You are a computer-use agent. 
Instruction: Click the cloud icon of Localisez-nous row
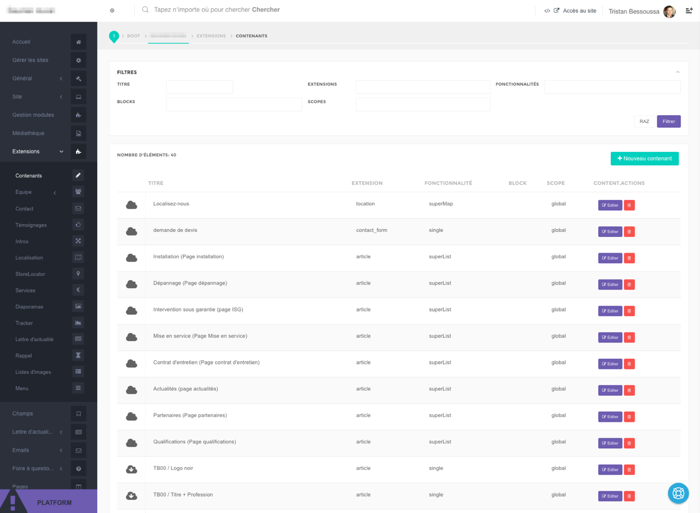[x=131, y=205]
